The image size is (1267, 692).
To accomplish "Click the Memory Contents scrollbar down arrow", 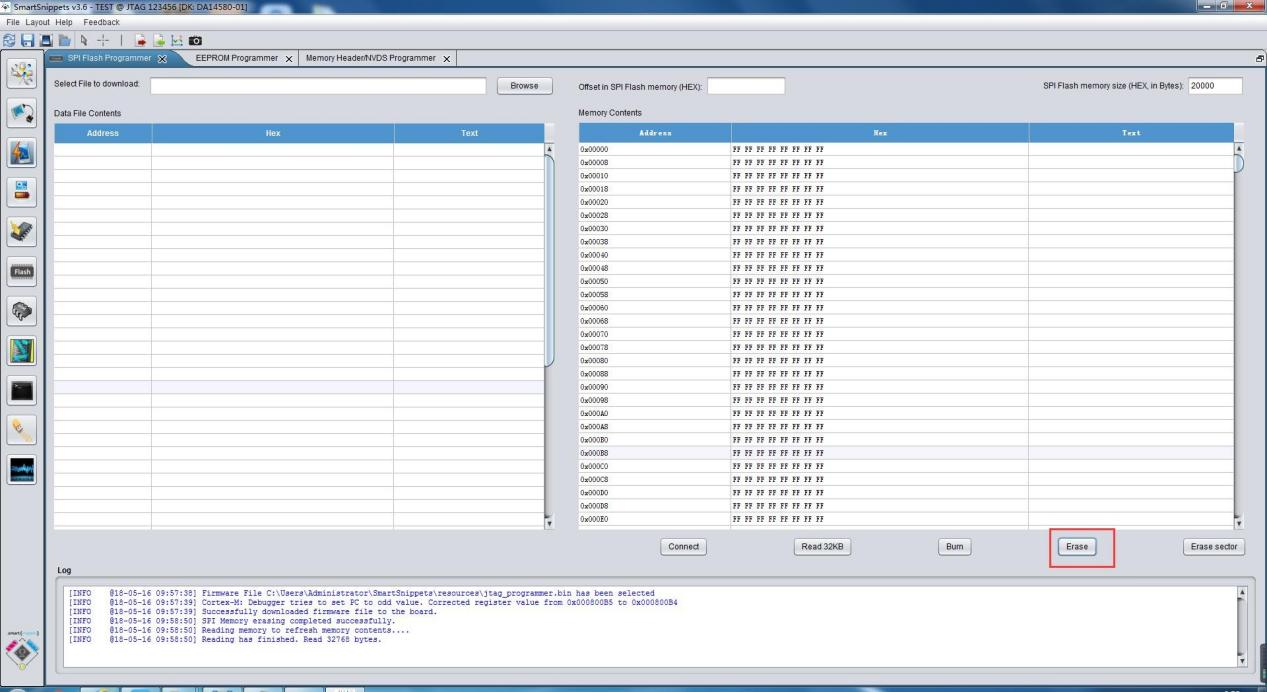I will (1240, 522).
